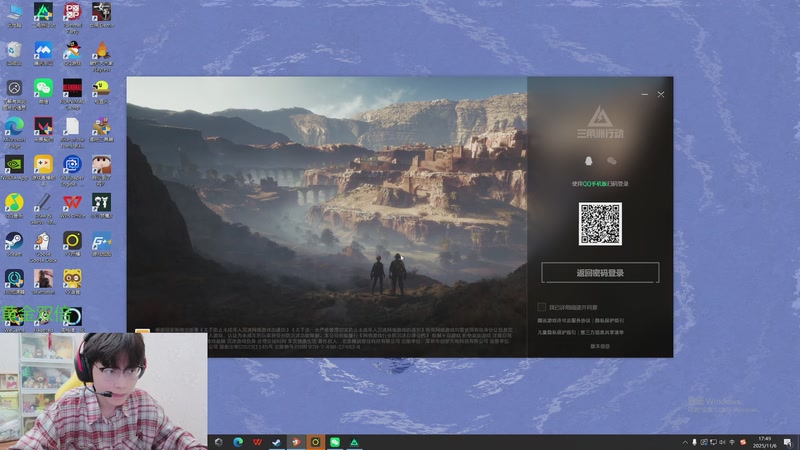The height and width of the screenshot is (450, 800).
Task: Open taskbar clock showing 17:49
Action: pyautogui.click(x=765, y=442)
